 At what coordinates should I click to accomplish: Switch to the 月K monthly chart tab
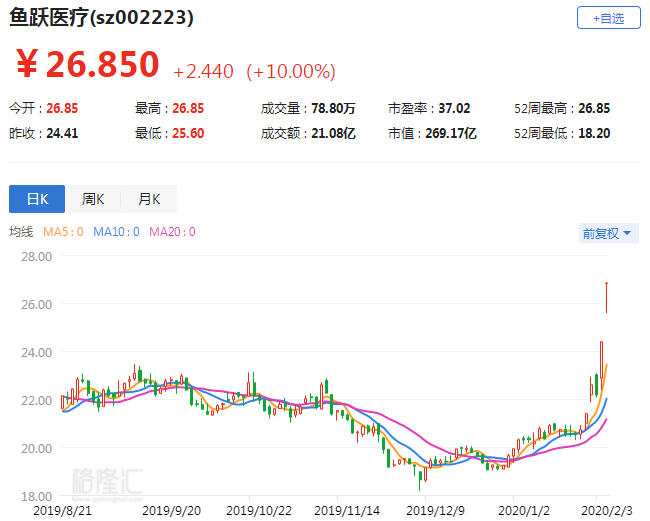coord(149,199)
